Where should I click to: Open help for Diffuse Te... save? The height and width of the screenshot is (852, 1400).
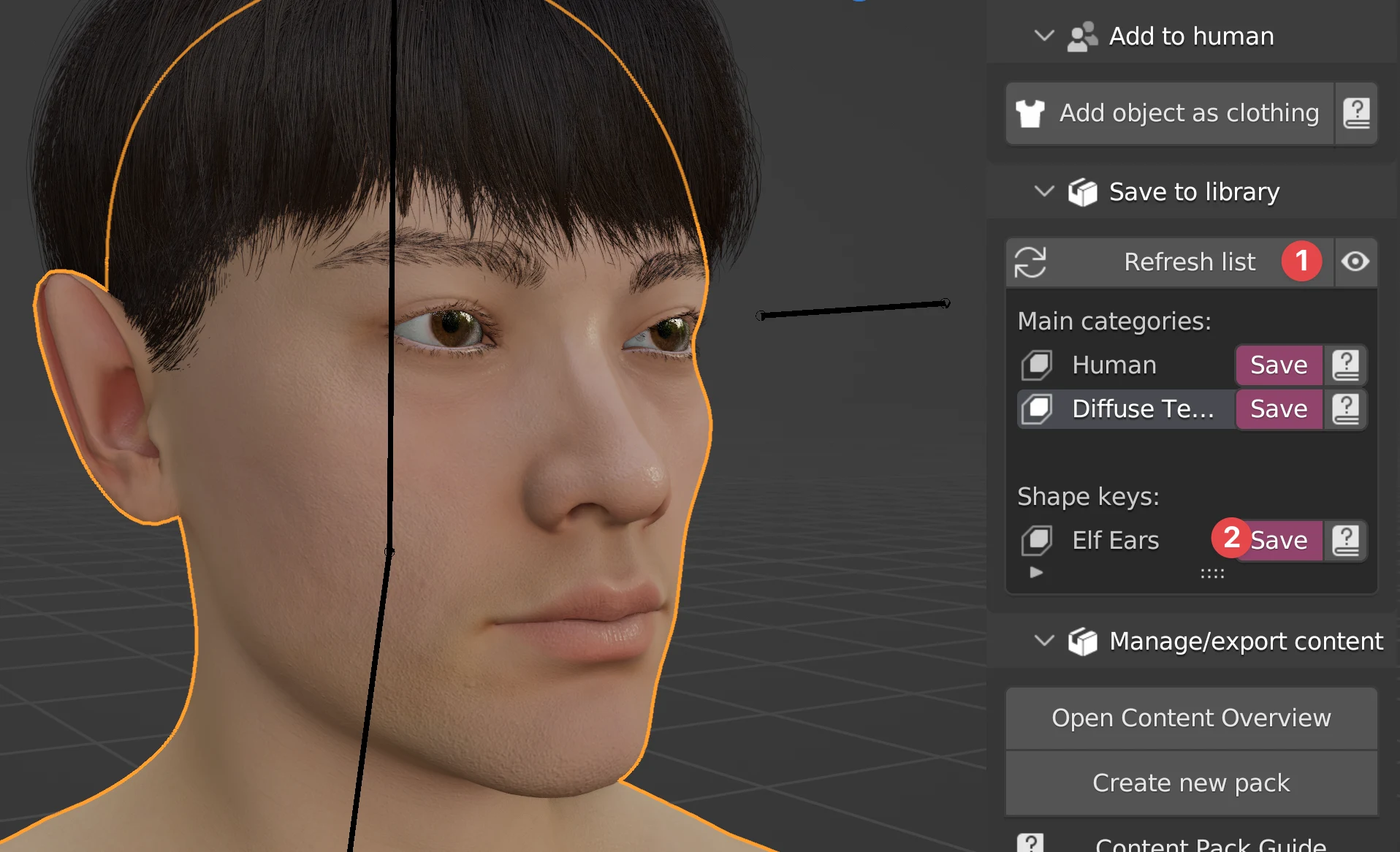pyautogui.click(x=1346, y=408)
